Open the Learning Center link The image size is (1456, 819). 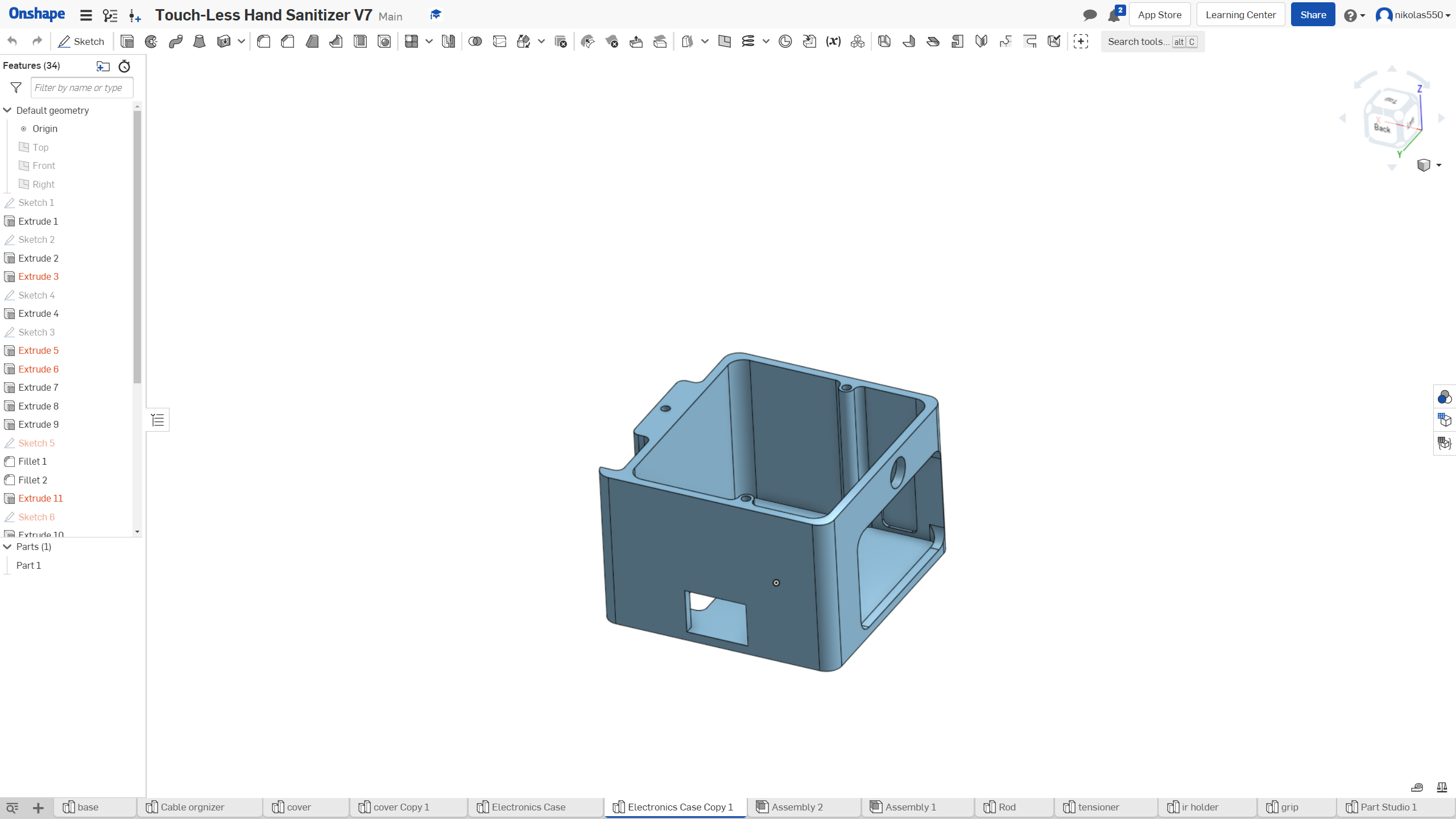click(1240, 15)
